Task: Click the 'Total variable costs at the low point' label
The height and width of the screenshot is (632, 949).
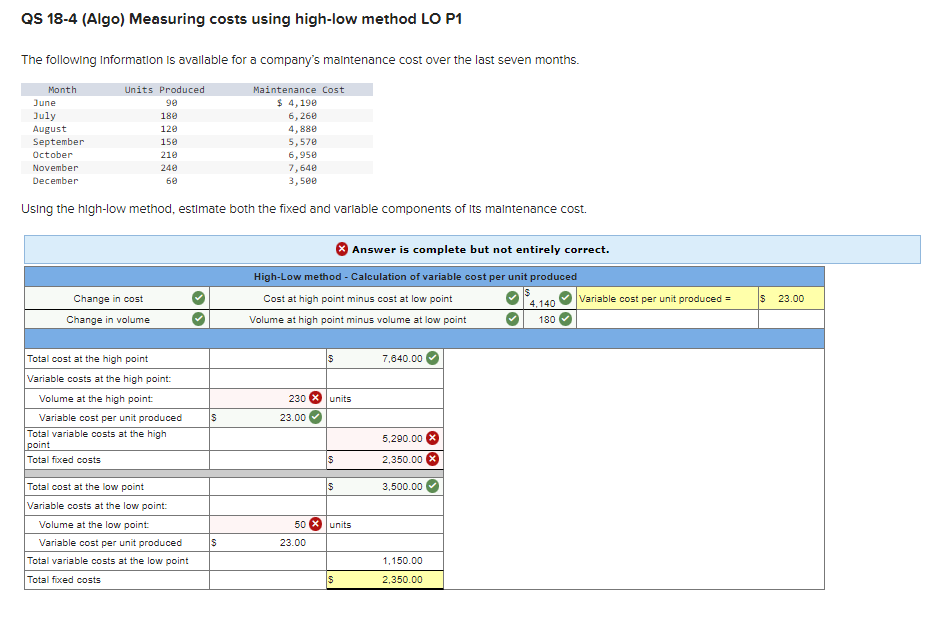Action: [108, 561]
